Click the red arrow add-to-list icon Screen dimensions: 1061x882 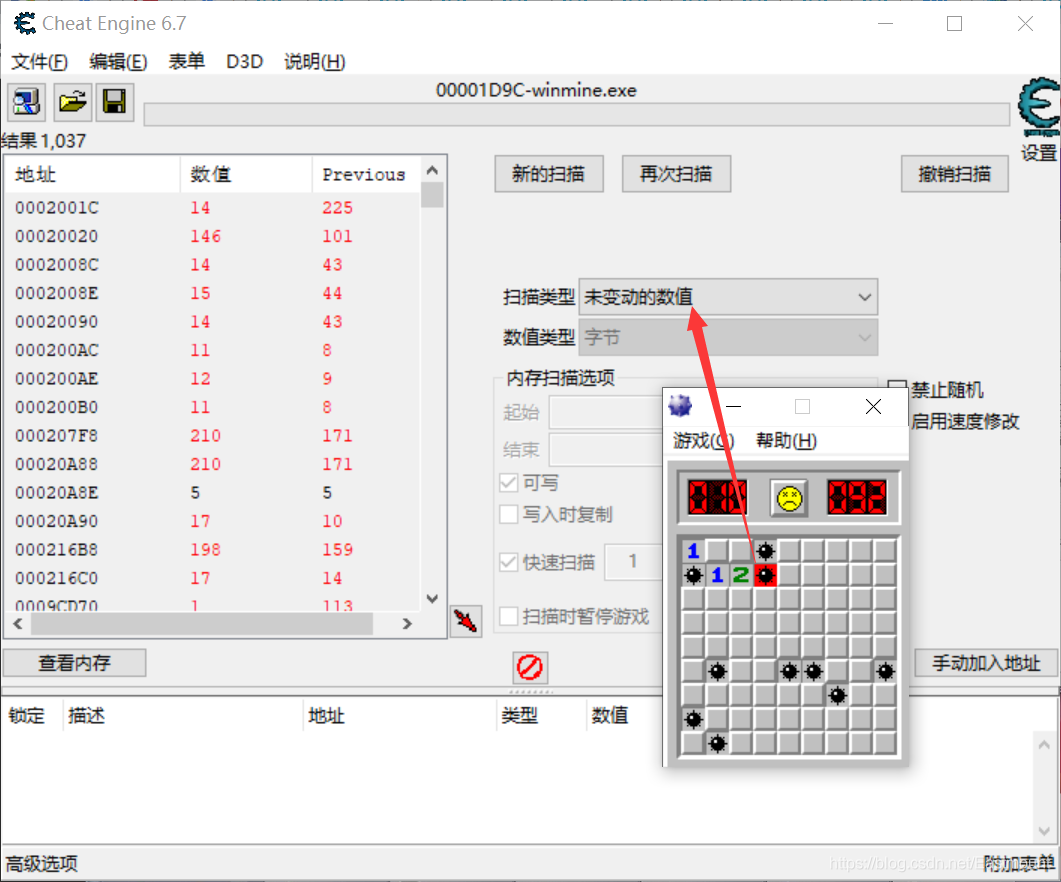(466, 621)
